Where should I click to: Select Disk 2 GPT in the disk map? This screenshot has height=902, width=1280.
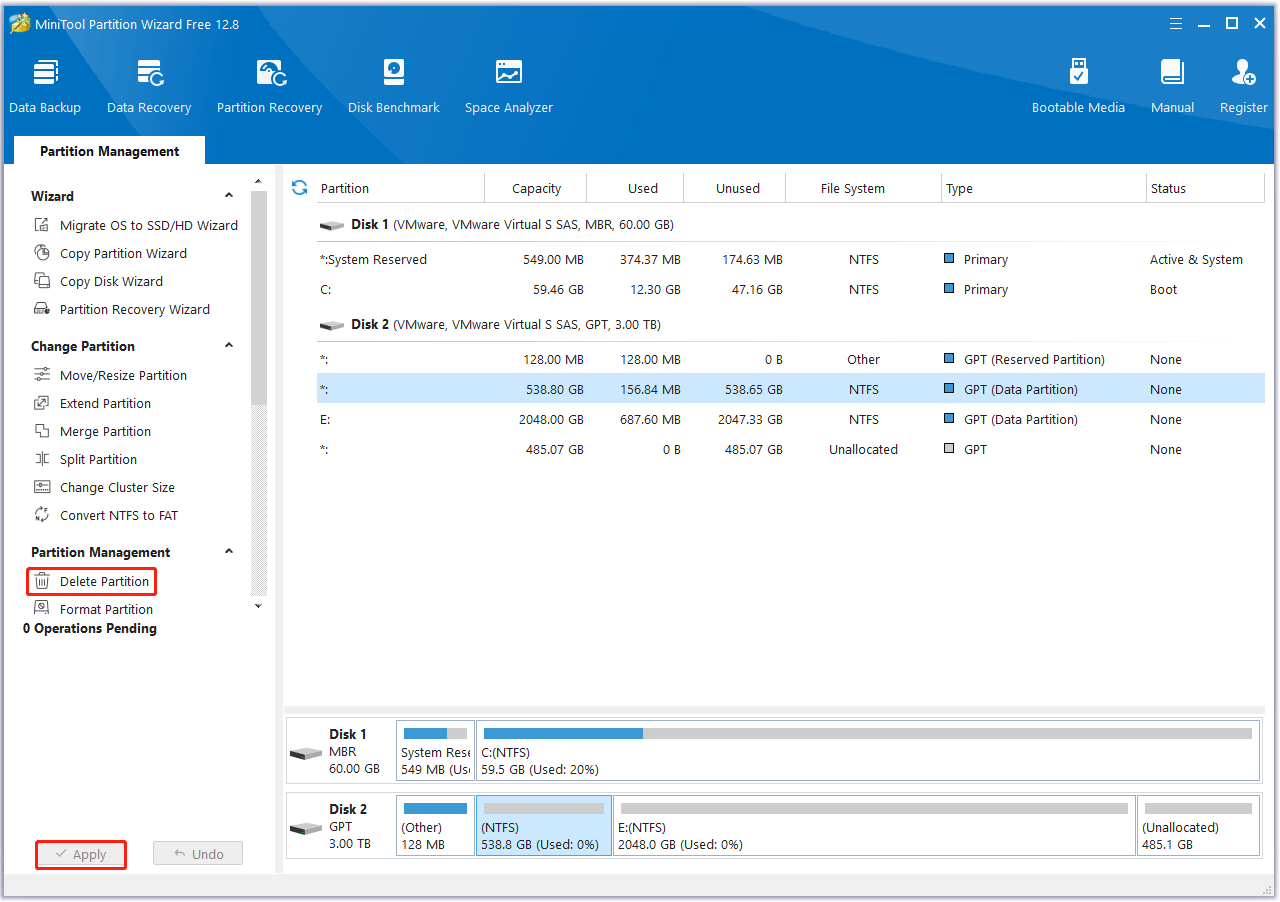coord(341,826)
